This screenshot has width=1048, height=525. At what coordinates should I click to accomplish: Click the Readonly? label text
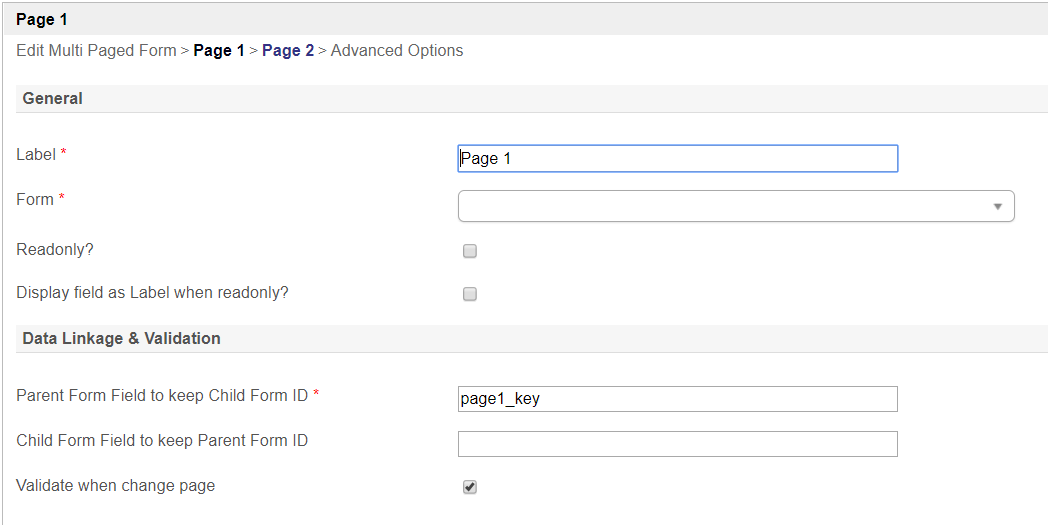coord(55,249)
